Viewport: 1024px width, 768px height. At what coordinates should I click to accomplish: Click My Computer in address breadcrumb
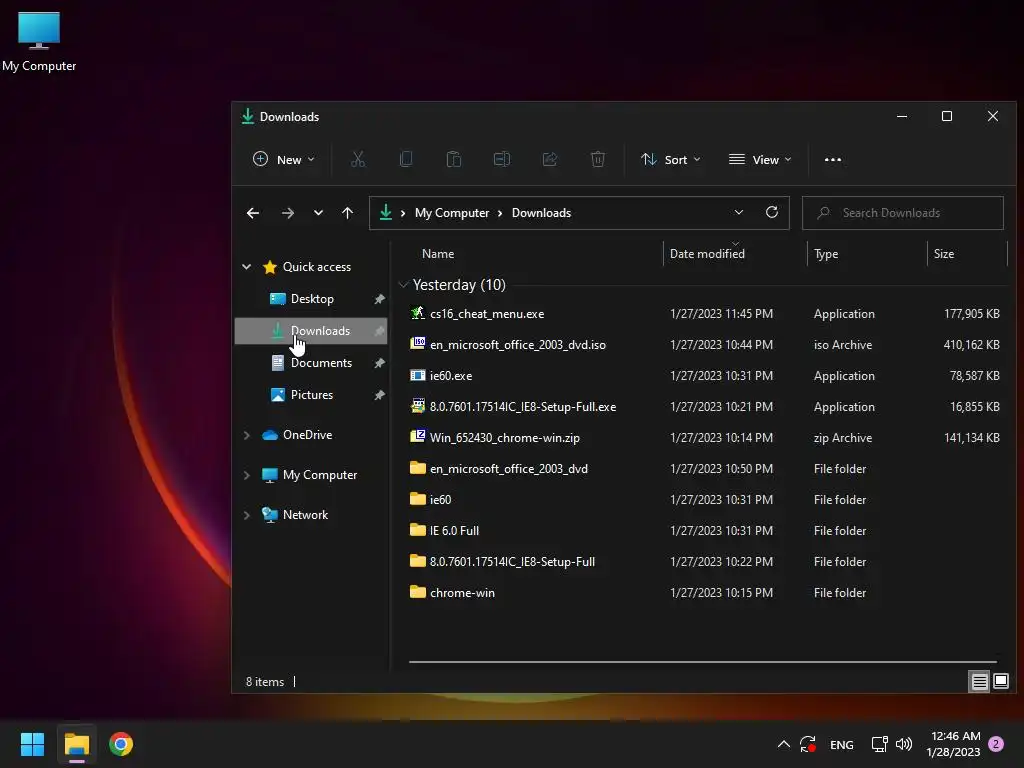point(452,213)
